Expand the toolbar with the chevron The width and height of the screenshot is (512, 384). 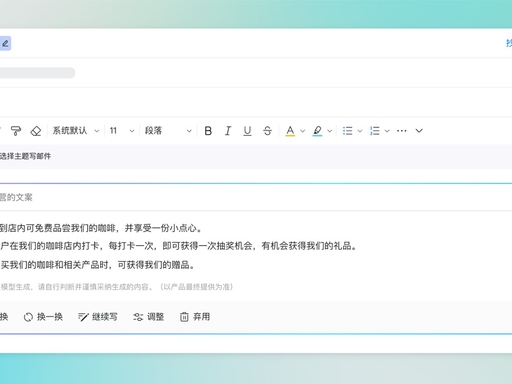click(x=419, y=131)
